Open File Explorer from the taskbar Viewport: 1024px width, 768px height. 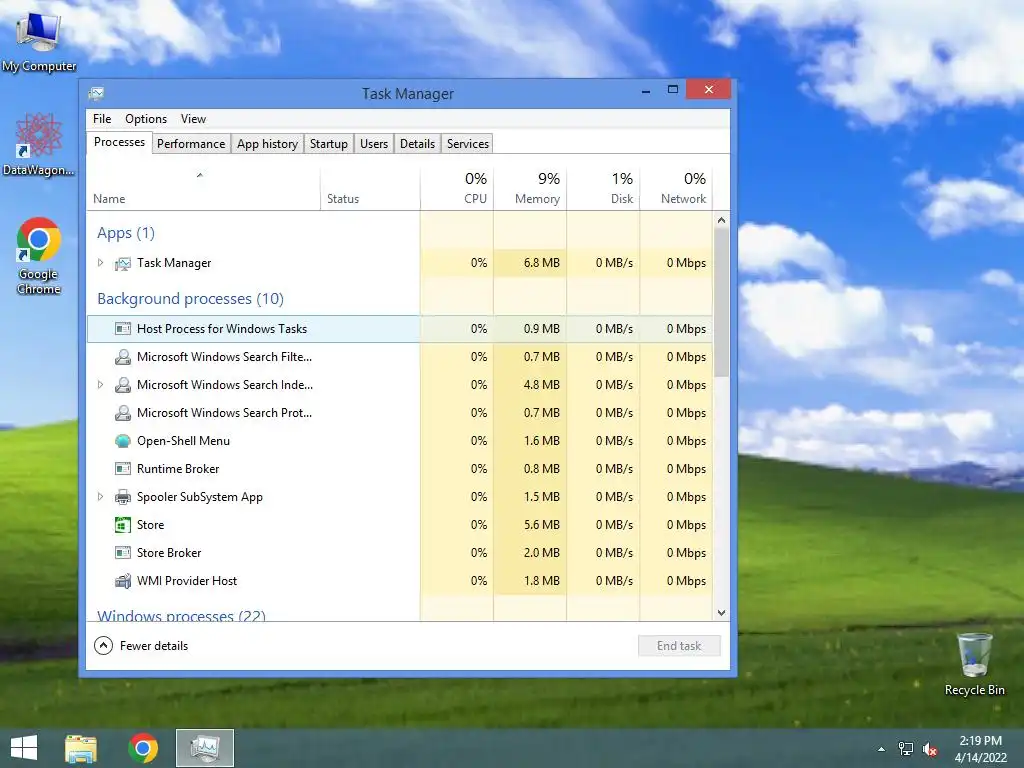(x=81, y=748)
